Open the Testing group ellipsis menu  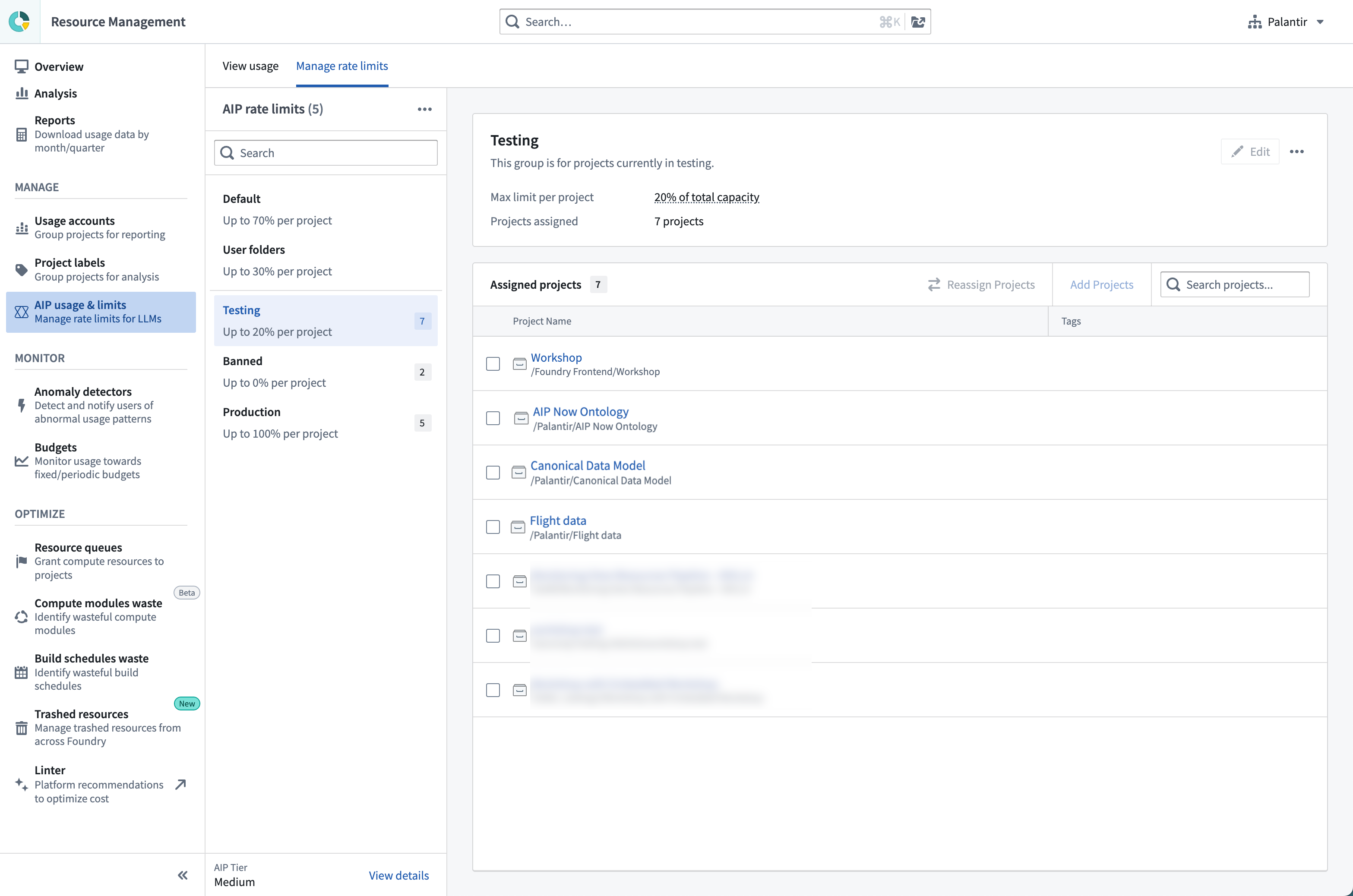tap(1296, 151)
